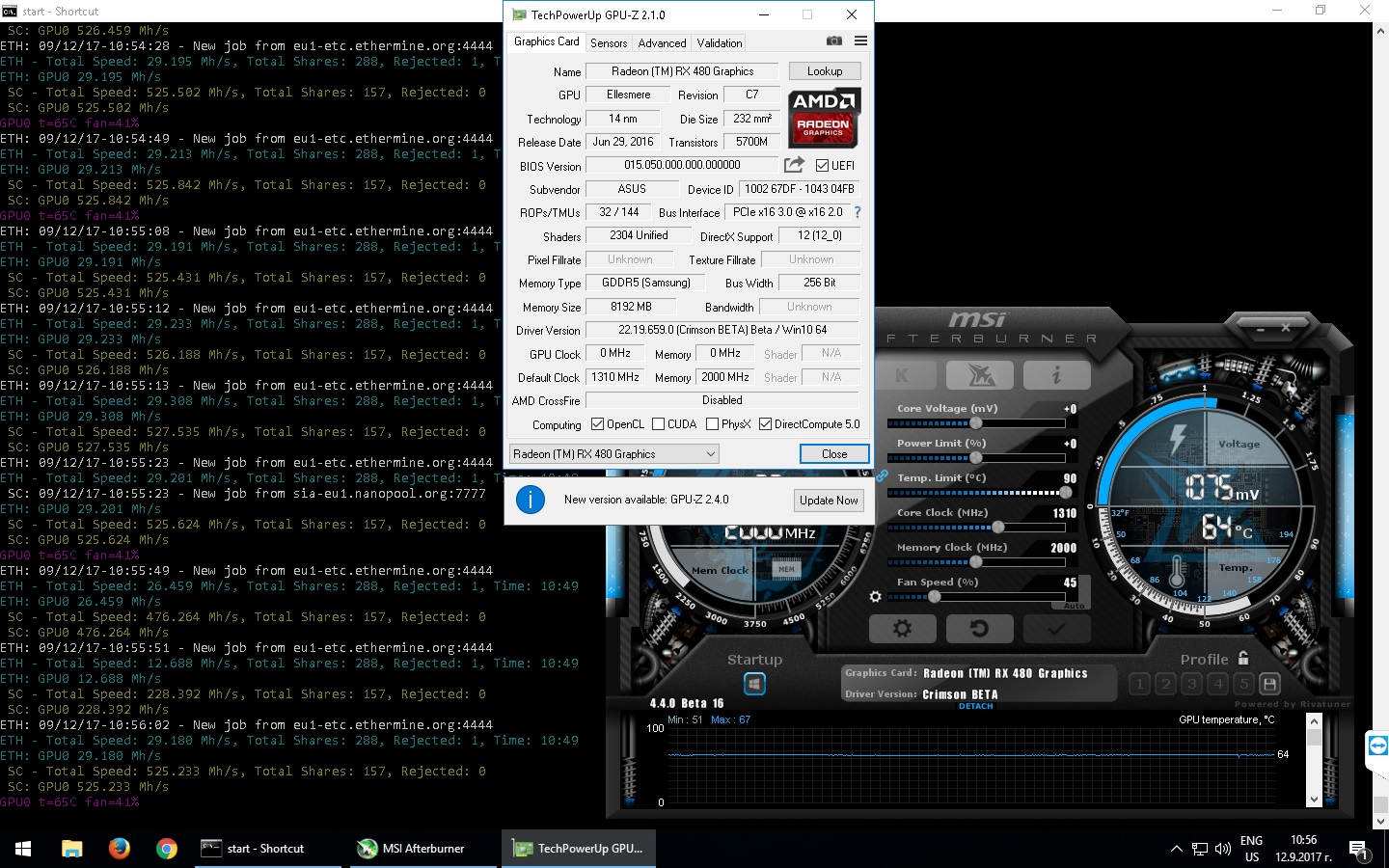Toggle the PhysX checkbox
Viewport: 1389px width, 868px height.
click(712, 424)
